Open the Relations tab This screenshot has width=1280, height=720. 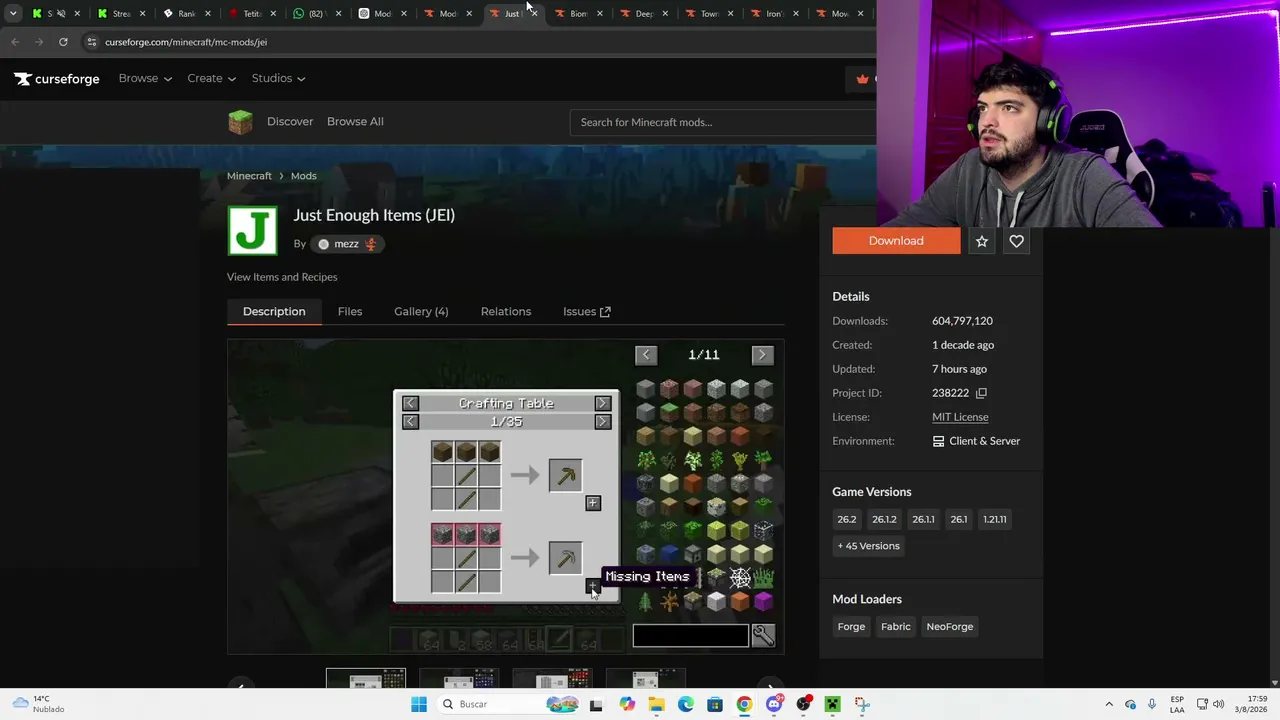[x=506, y=312]
